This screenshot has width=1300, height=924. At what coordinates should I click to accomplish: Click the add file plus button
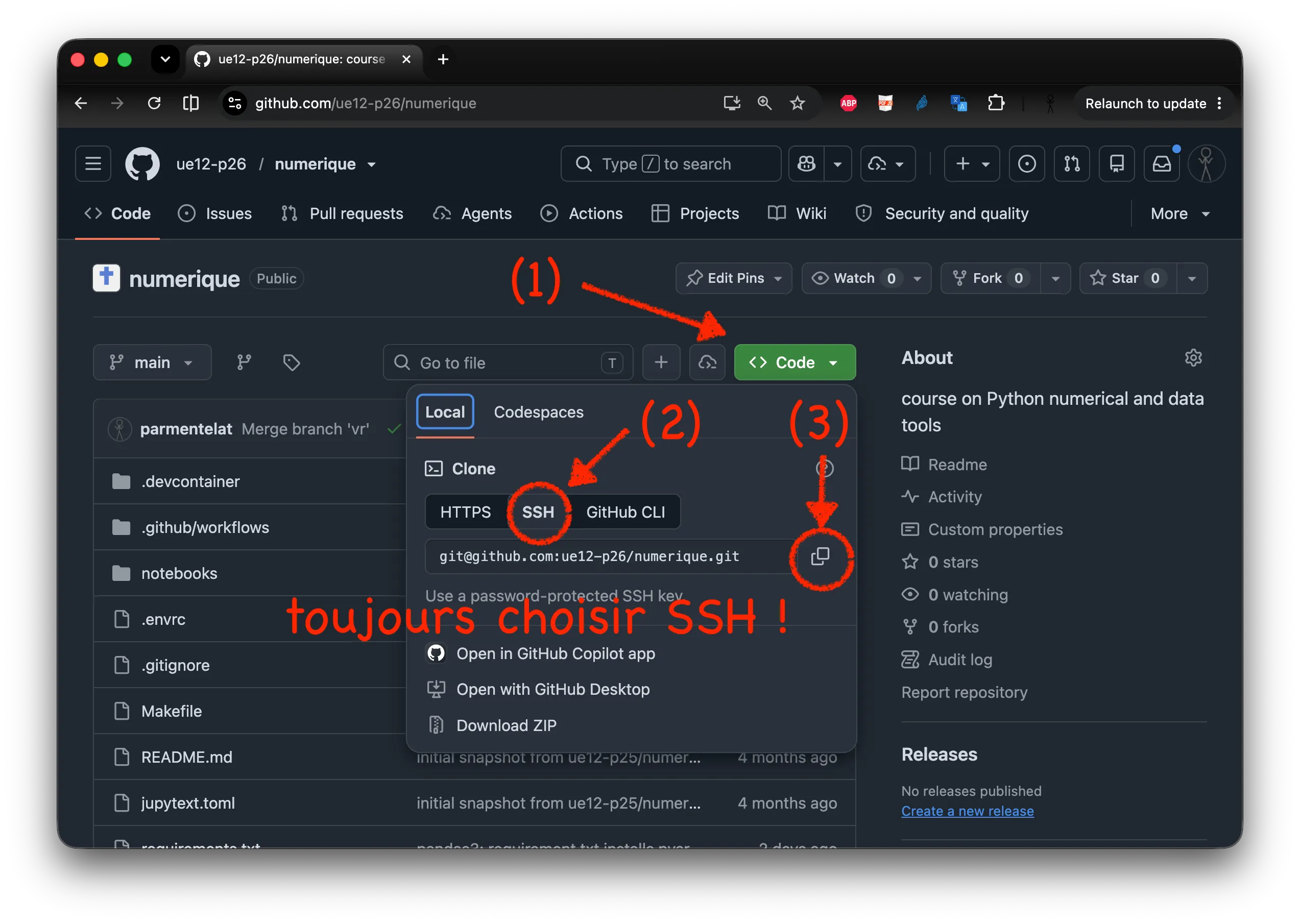[x=661, y=362]
